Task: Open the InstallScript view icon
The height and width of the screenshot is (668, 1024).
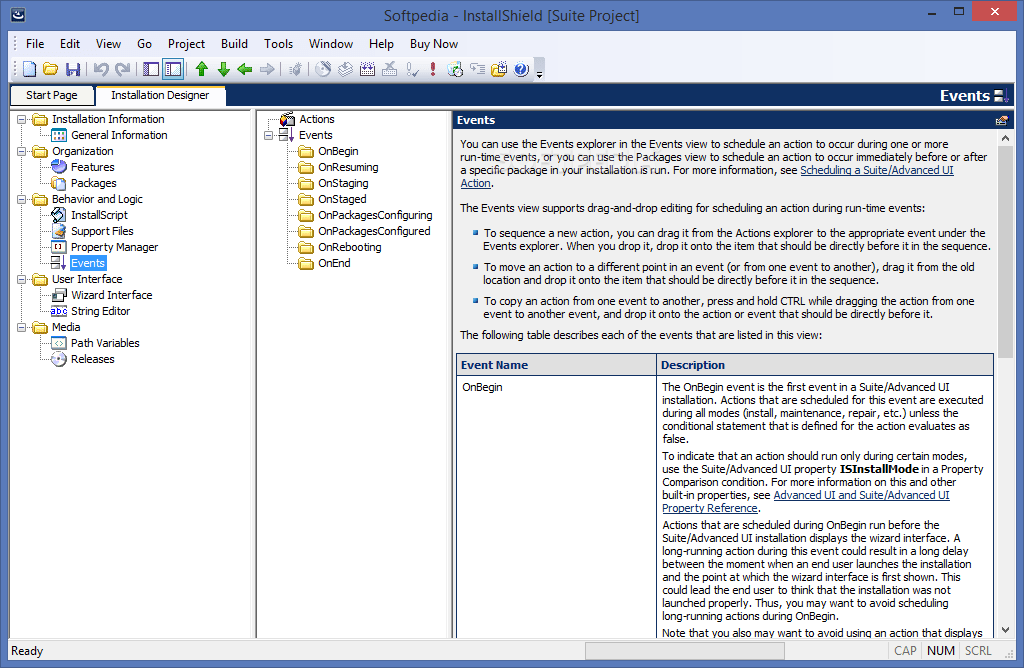Action: (59, 215)
